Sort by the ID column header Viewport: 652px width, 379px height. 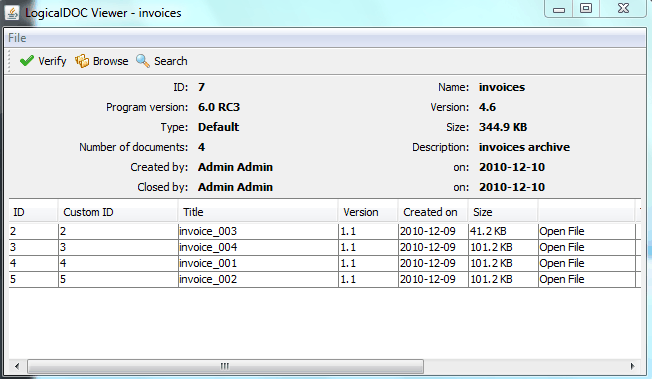click(33, 212)
